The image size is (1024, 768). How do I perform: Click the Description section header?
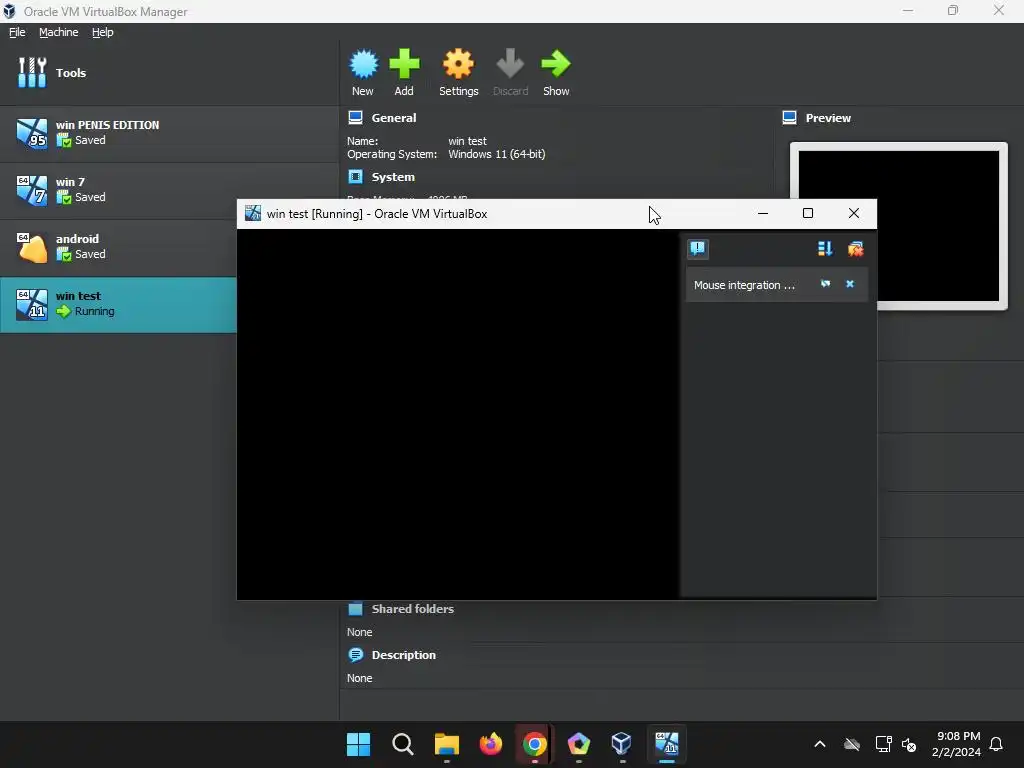point(403,655)
